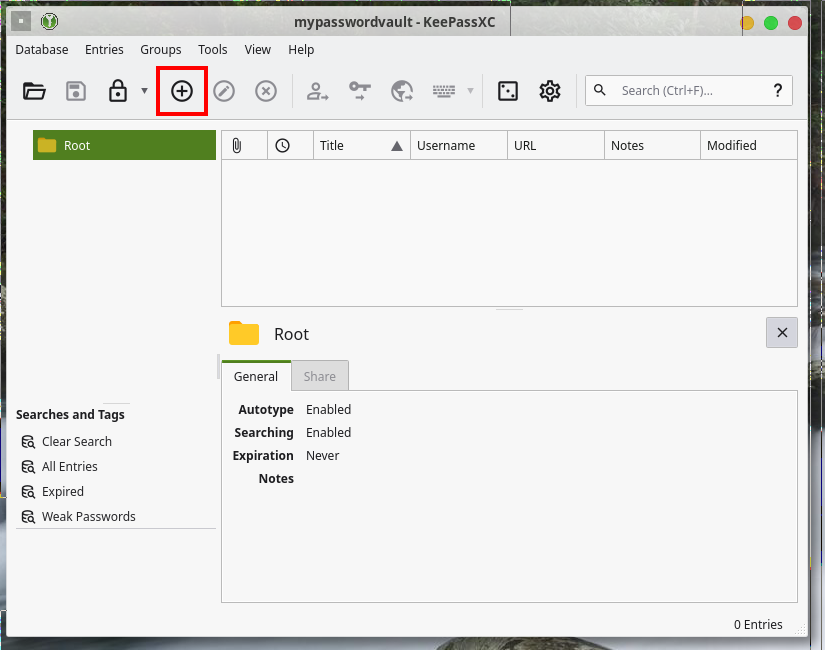Open the Help menu
The width and height of the screenshot is (825, 650).
(301, 49)
